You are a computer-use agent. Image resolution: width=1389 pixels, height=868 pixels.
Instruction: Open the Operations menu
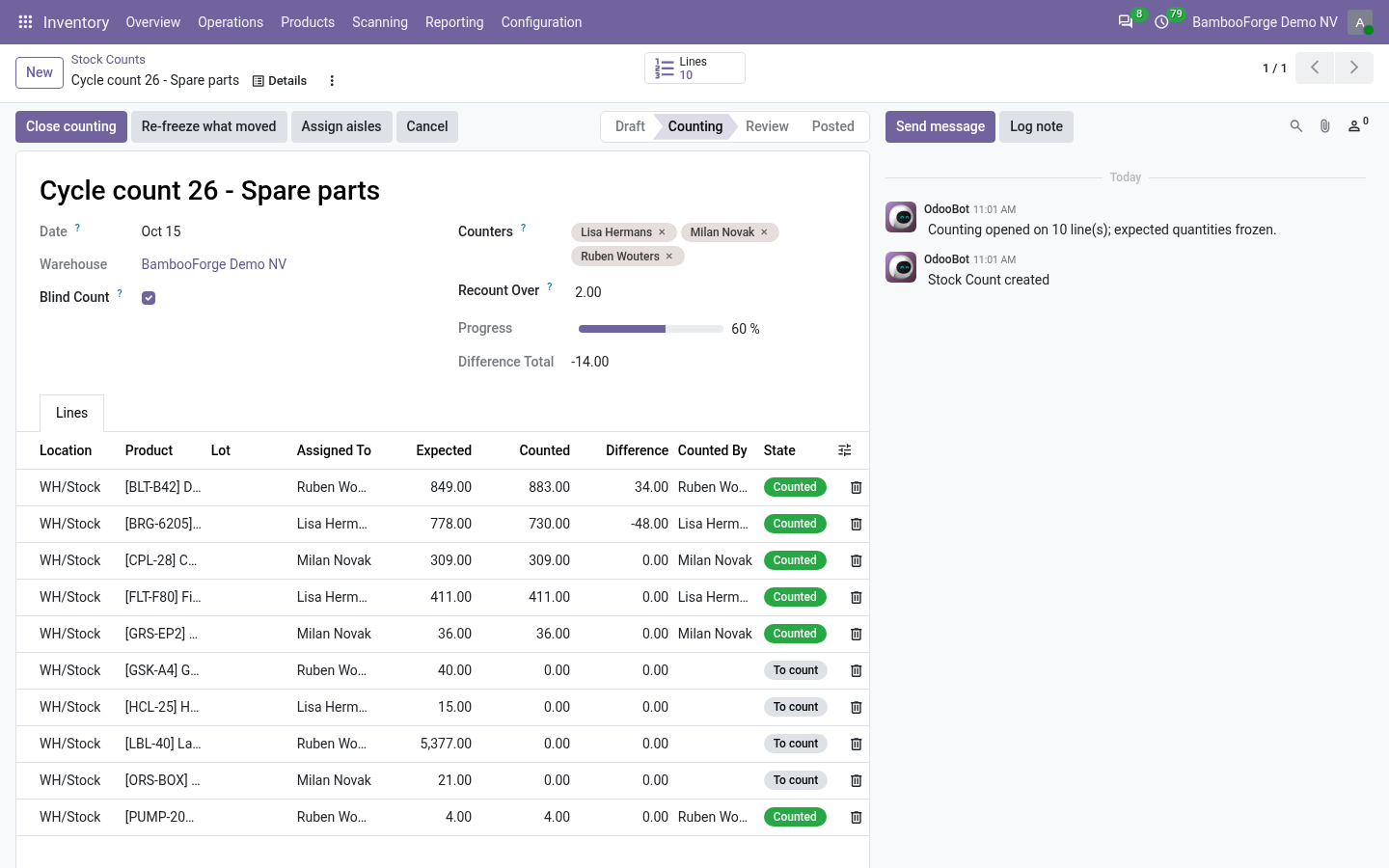pos(231,22)
